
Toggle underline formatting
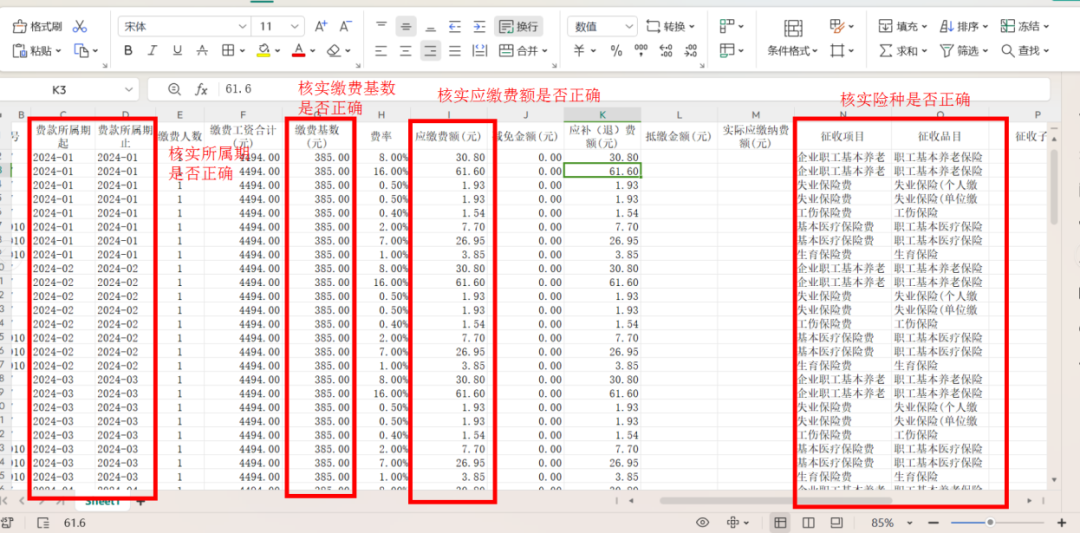point(177,50)
